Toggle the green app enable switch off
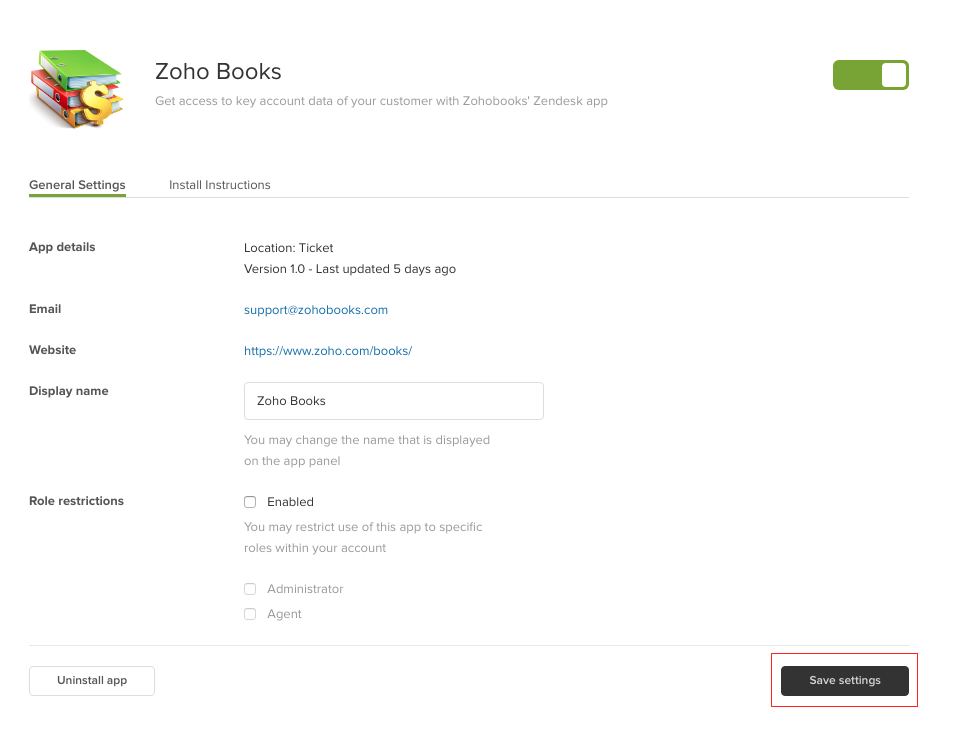Viewport: 968px width, 737px height. coord(870,75)
